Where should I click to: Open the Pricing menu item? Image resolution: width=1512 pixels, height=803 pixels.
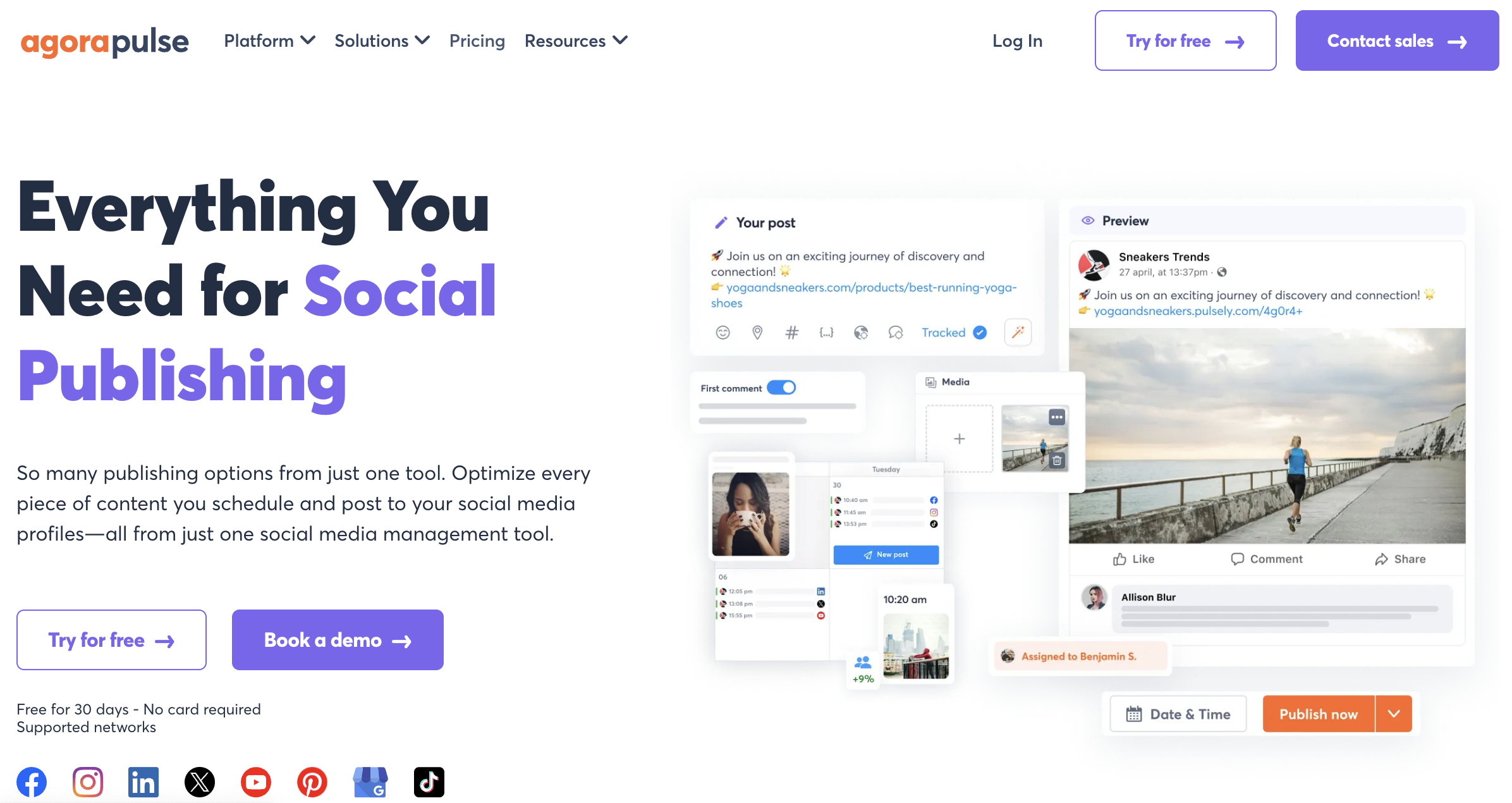(476, 41)
